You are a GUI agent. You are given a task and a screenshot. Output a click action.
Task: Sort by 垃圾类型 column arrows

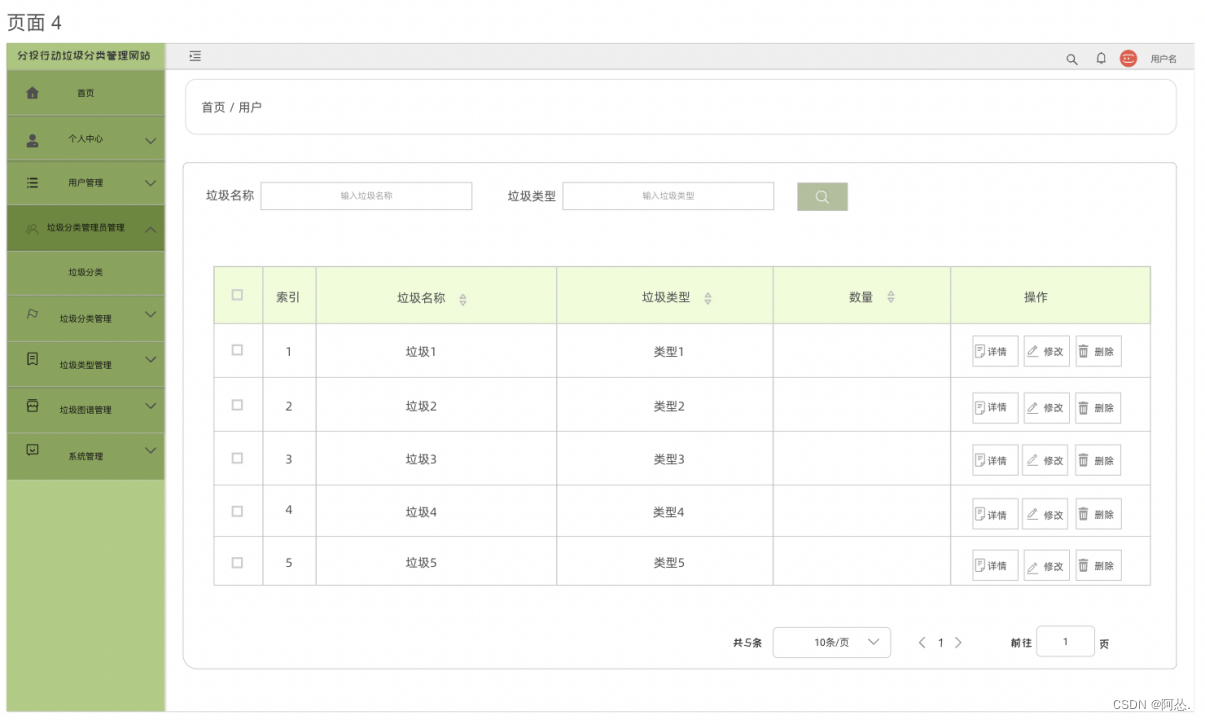point(708,299)
